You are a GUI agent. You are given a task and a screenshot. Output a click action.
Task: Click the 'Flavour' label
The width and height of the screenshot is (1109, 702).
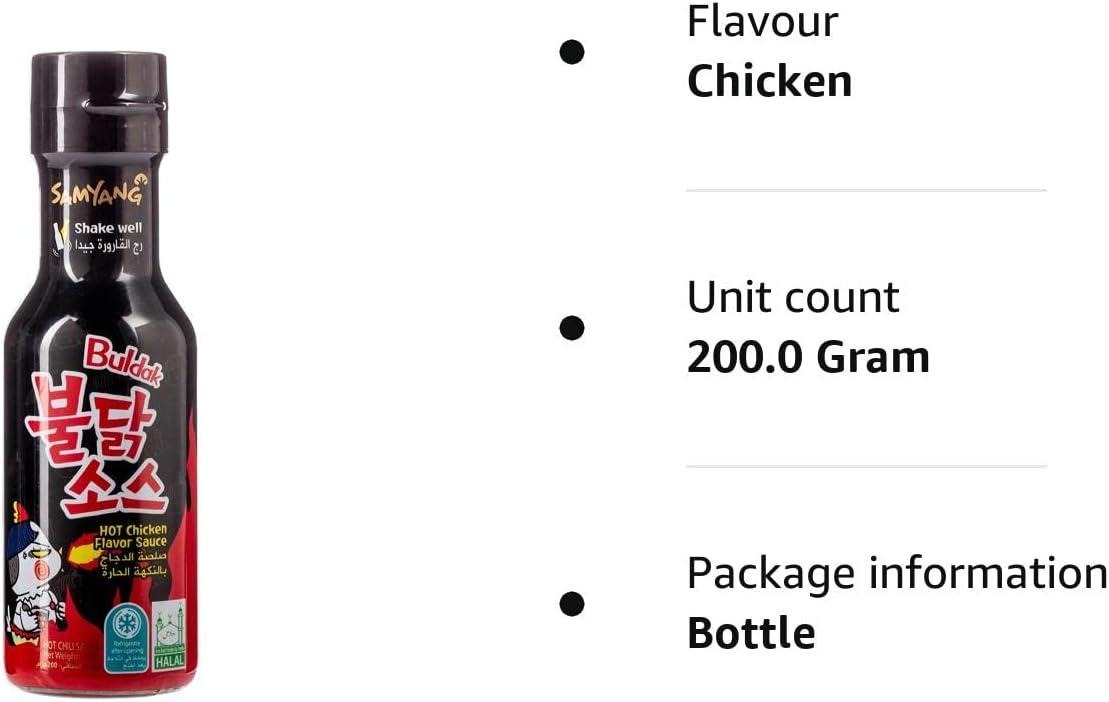(x=763, y=21)
